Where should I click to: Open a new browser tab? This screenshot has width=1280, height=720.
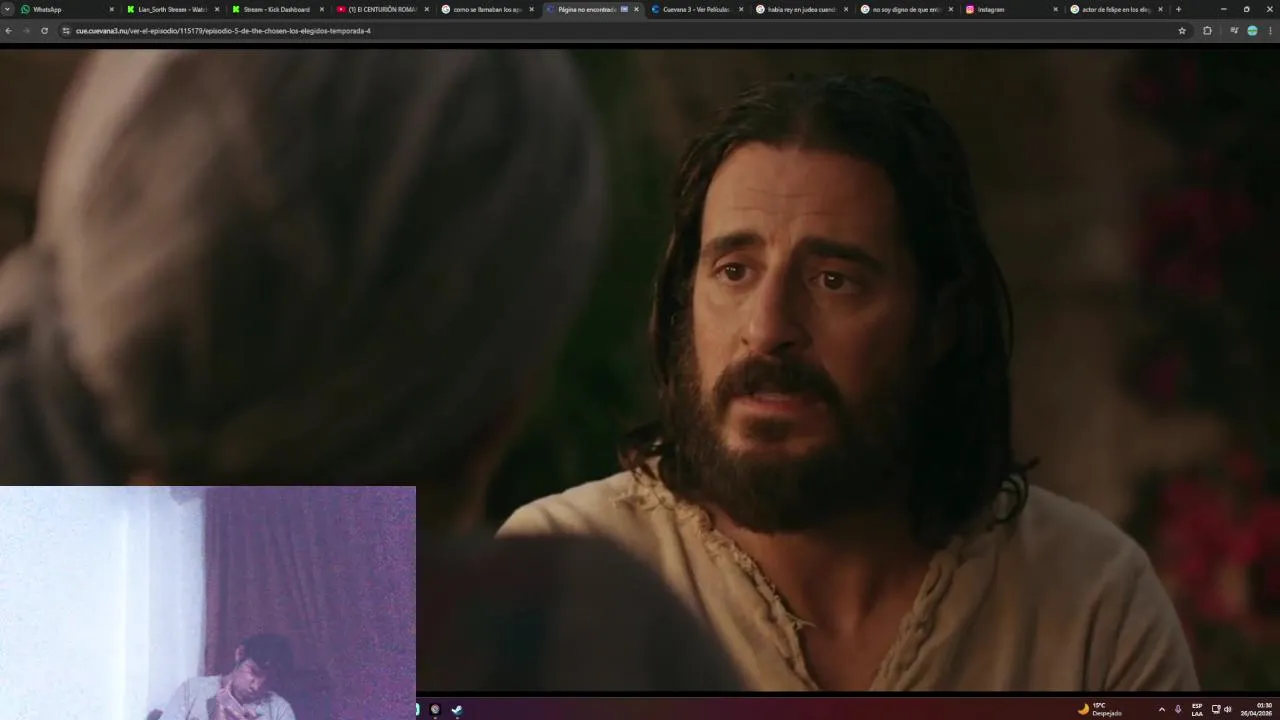tap(1178, 9)
